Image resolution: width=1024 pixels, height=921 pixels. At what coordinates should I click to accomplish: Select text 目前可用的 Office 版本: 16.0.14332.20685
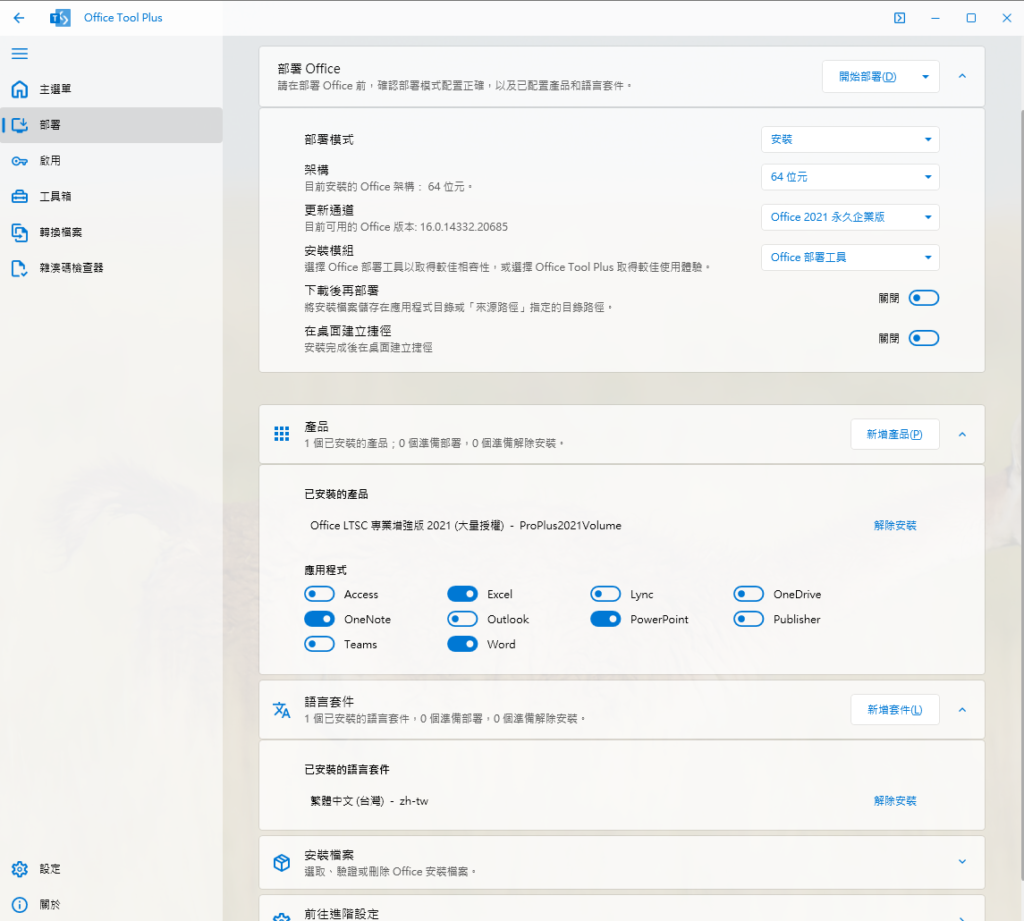tap(406, 227)
